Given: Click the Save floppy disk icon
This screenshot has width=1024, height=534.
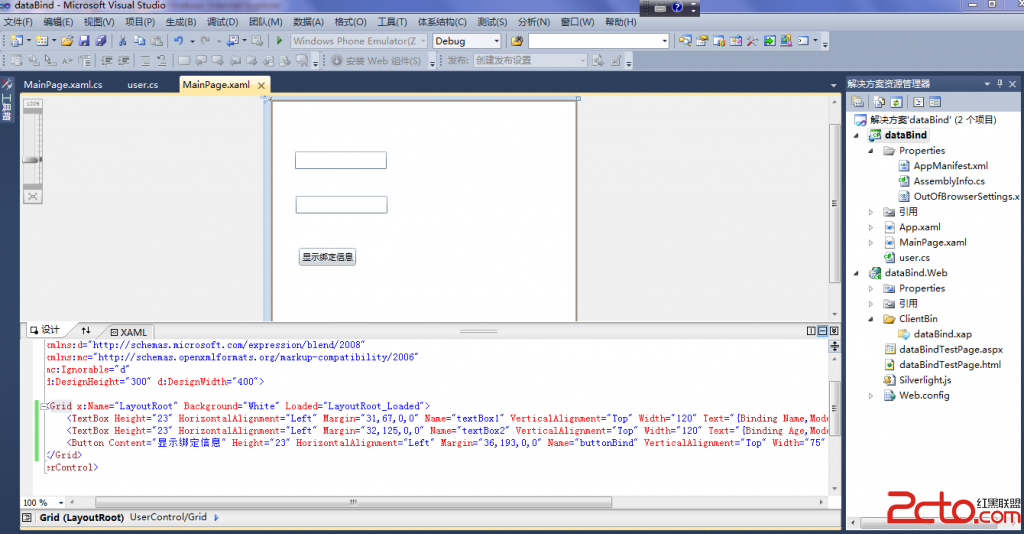Looking at the screenshot, I should [84, 41].
